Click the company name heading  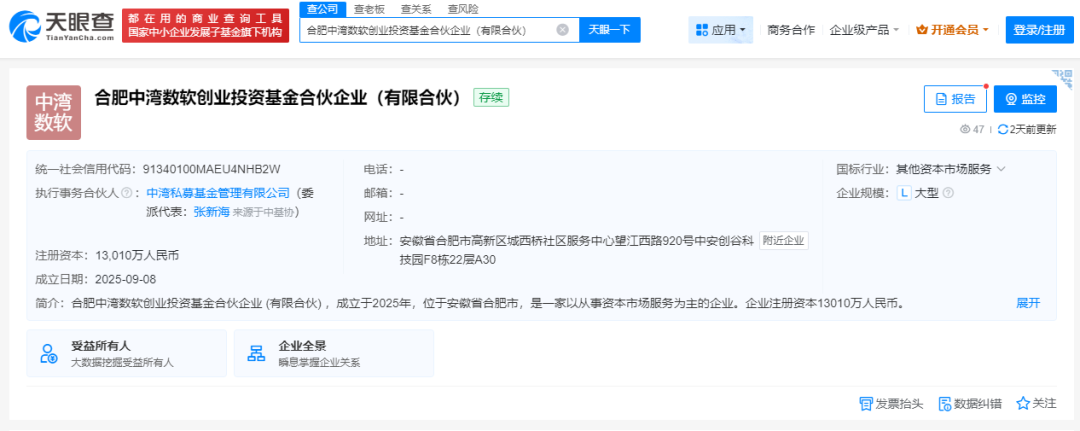click(278, 98)
